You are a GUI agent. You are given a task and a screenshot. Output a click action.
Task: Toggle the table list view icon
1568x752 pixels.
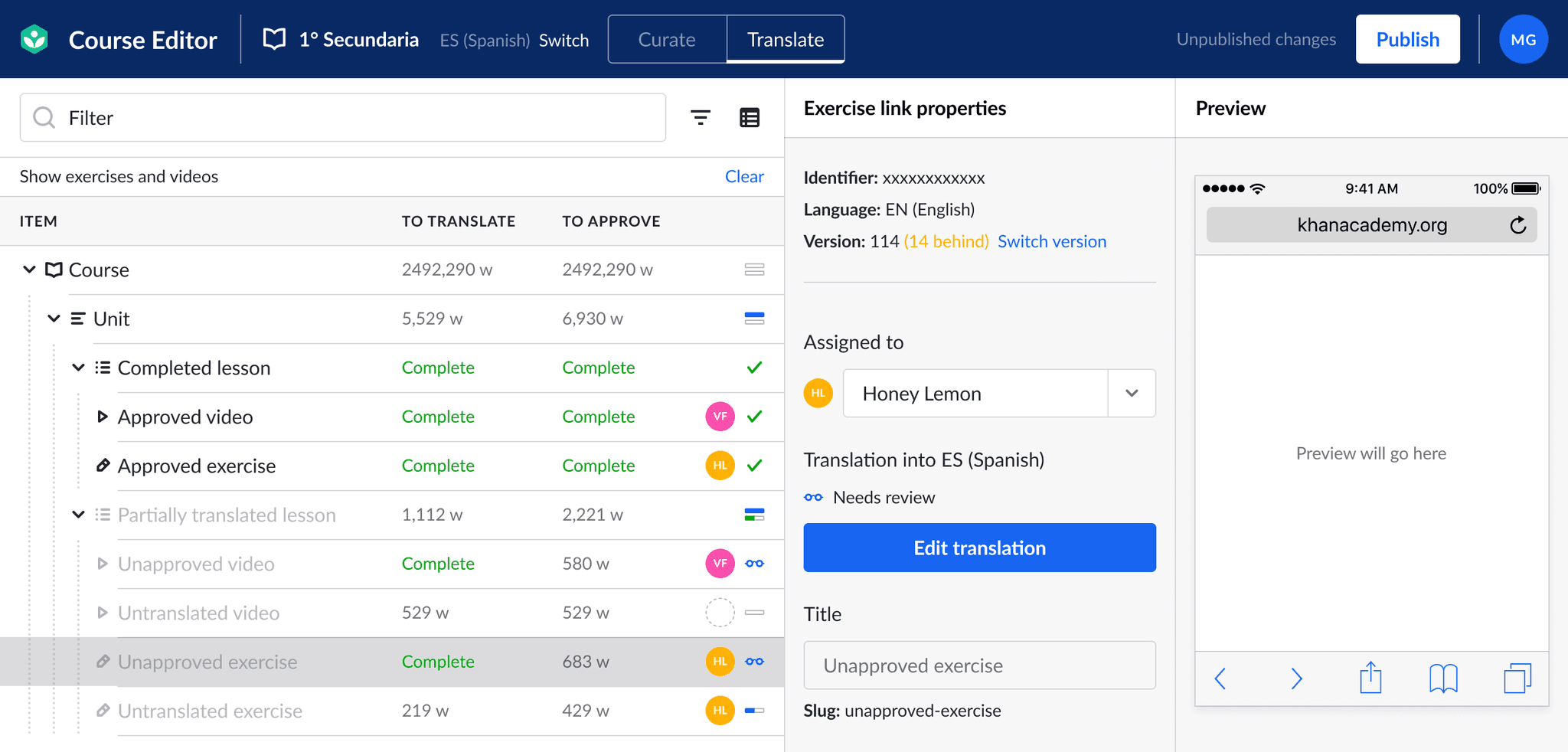coord(750,117)
